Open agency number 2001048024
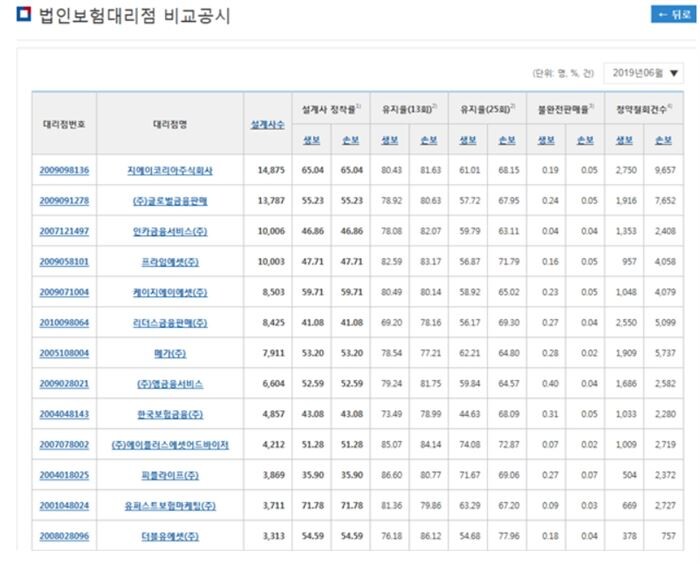Screen dimensions: 700x564 pos(64,506)
